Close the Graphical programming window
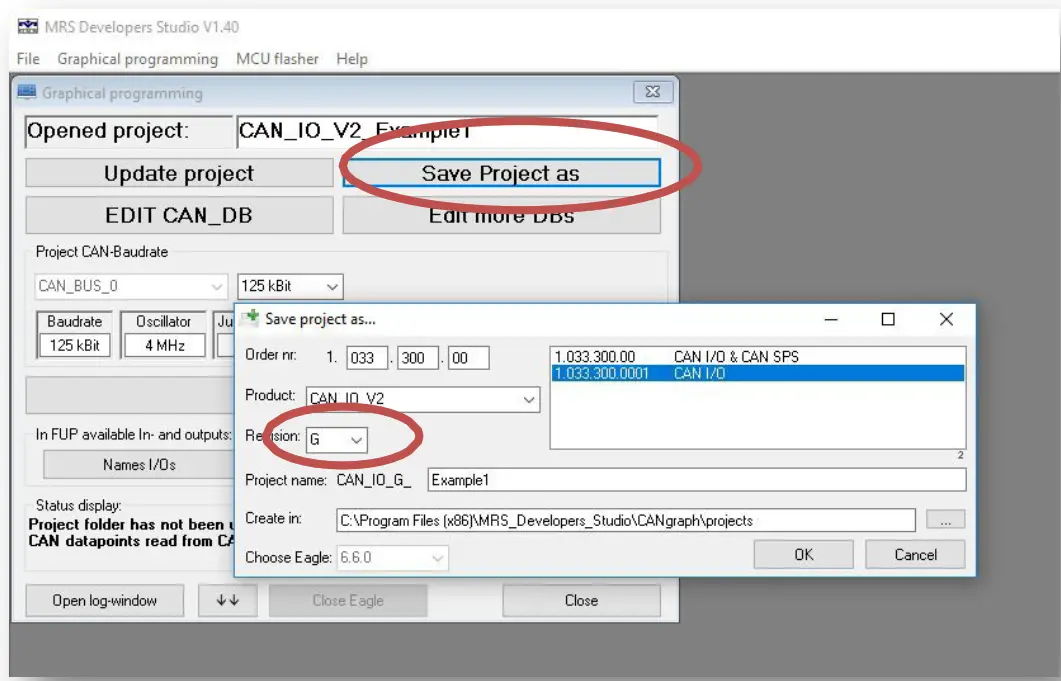 [653, 91]
